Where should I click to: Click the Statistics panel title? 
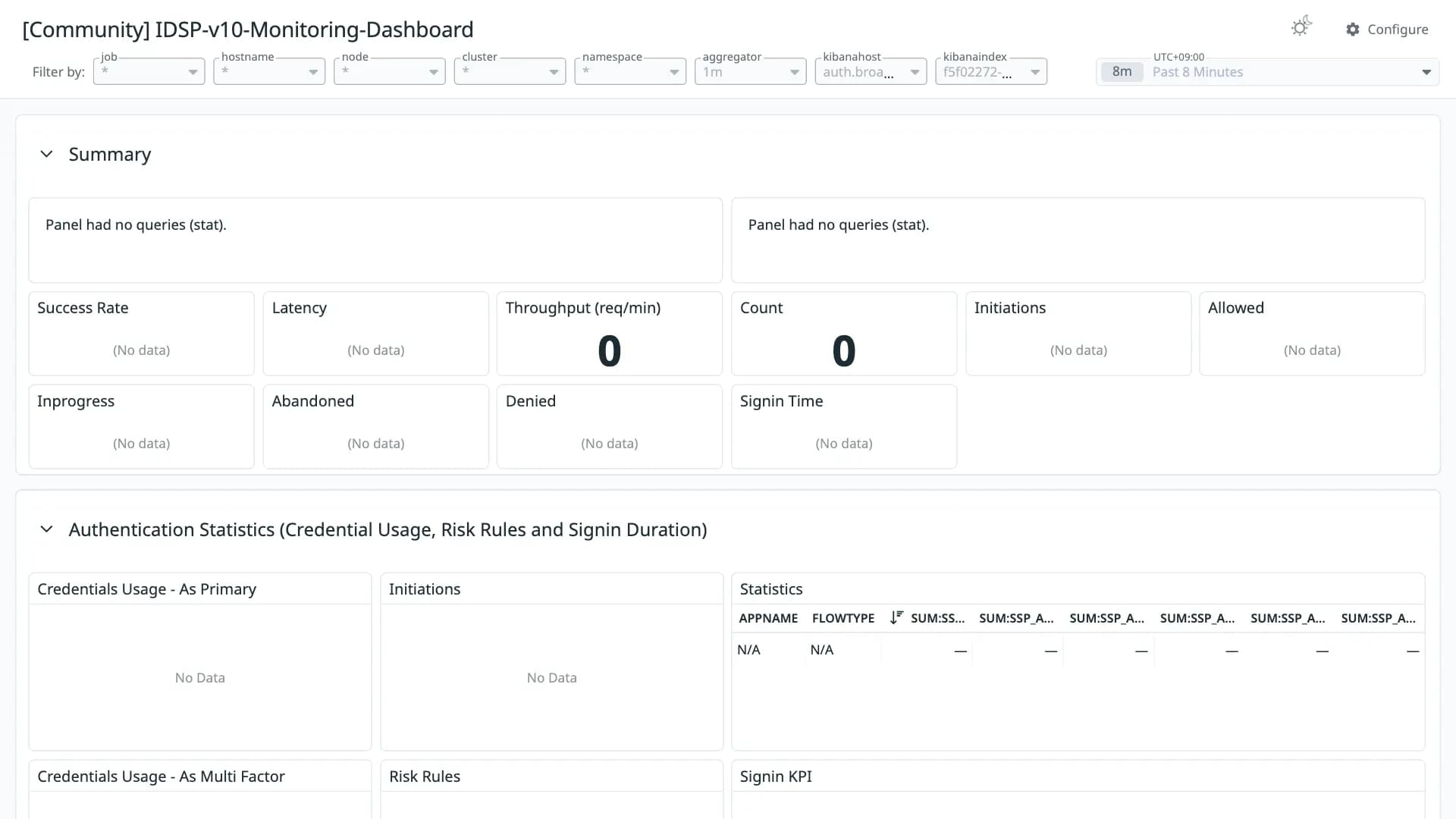point(771,589)
